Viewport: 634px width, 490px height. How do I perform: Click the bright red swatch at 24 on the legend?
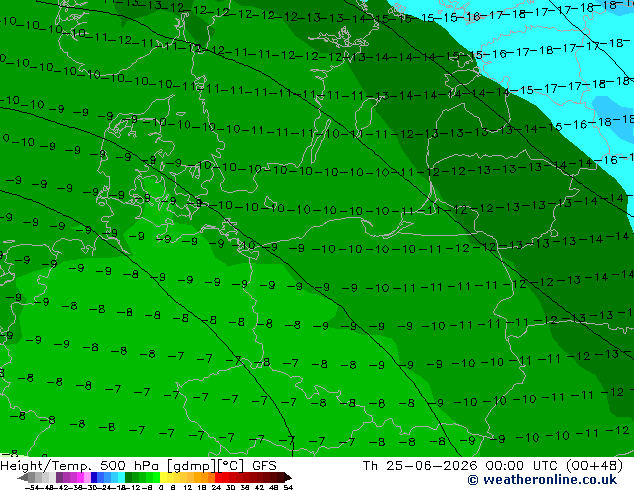click(x=218, y=477)
